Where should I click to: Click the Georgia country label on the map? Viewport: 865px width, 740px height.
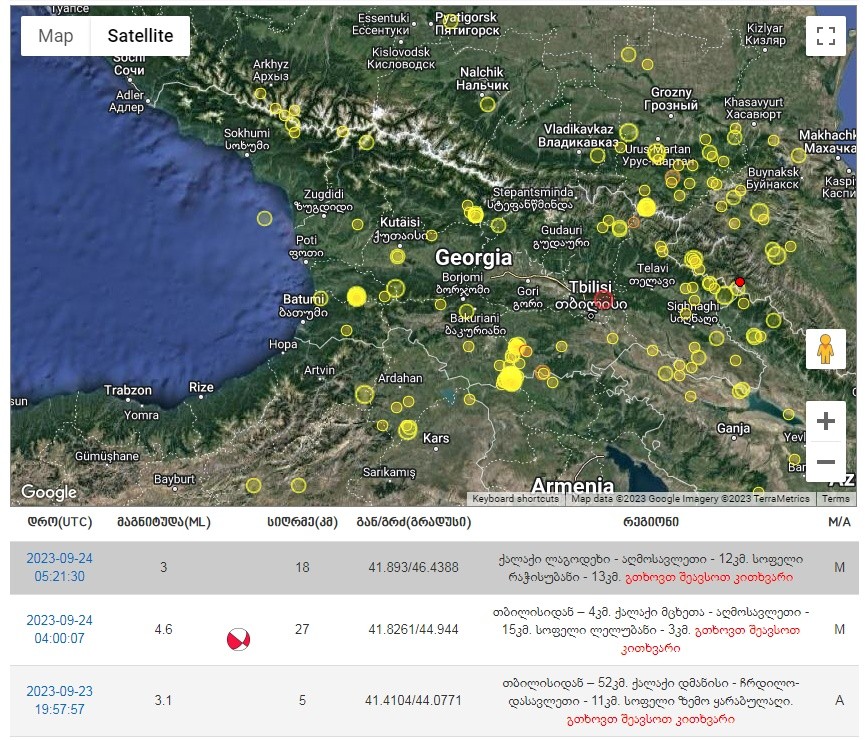473,257
